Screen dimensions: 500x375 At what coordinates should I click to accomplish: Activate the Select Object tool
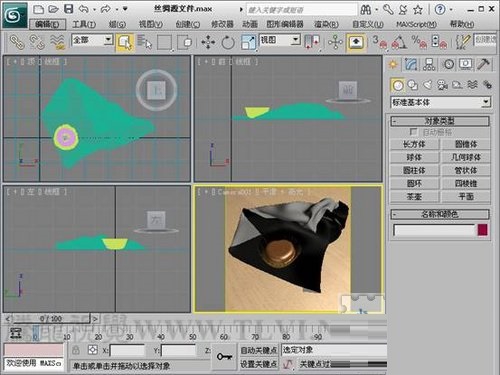[x=125, y=42]
